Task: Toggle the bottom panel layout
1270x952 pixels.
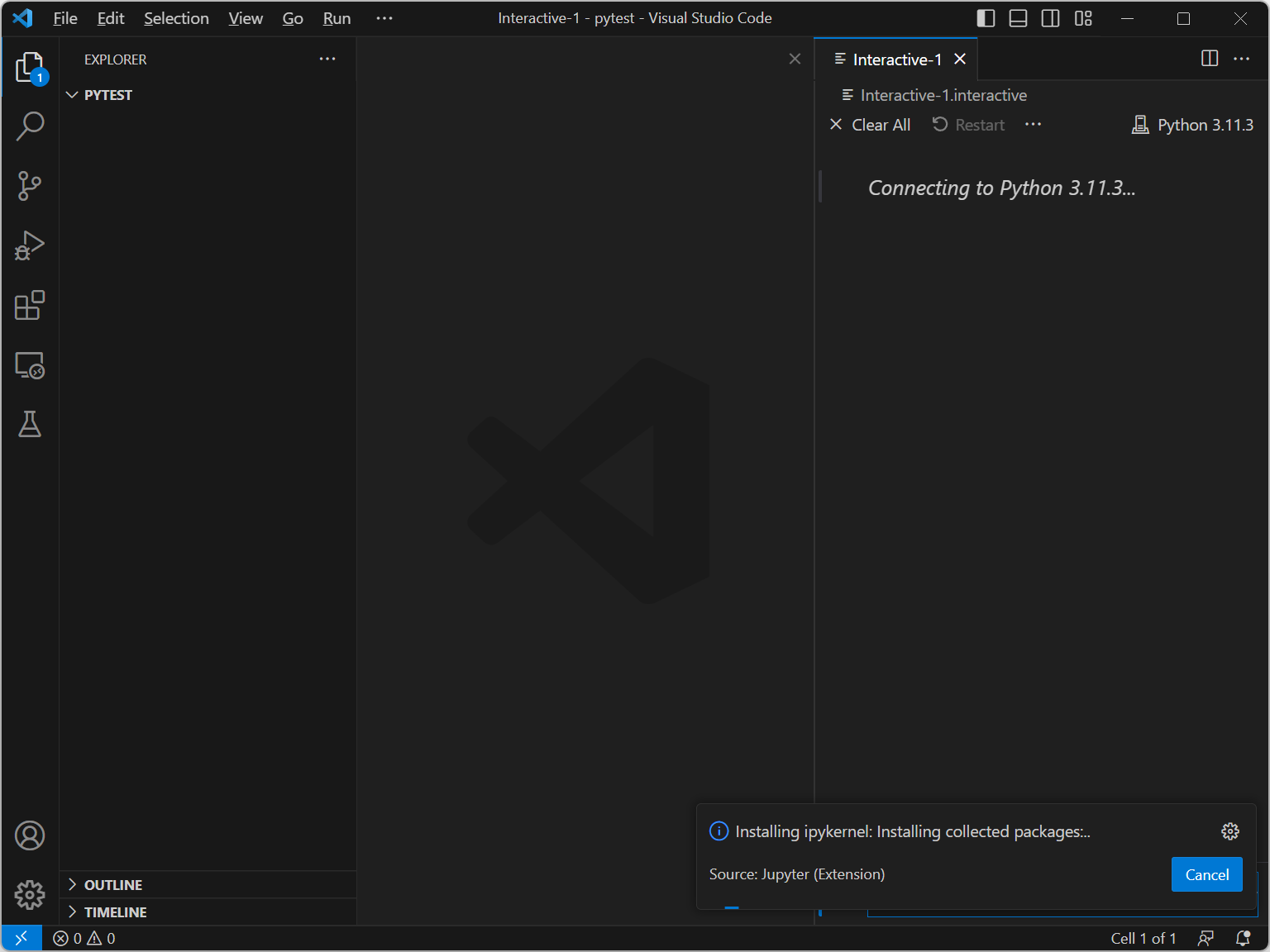Action: (x=1018, y=18)
